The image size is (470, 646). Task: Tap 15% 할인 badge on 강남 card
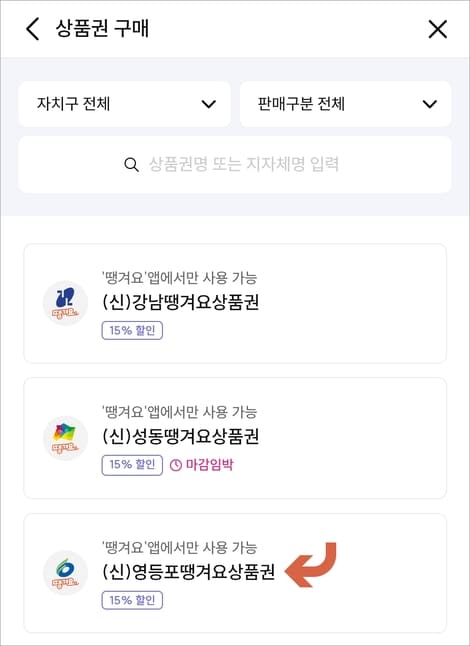click(x=132, y=330)
